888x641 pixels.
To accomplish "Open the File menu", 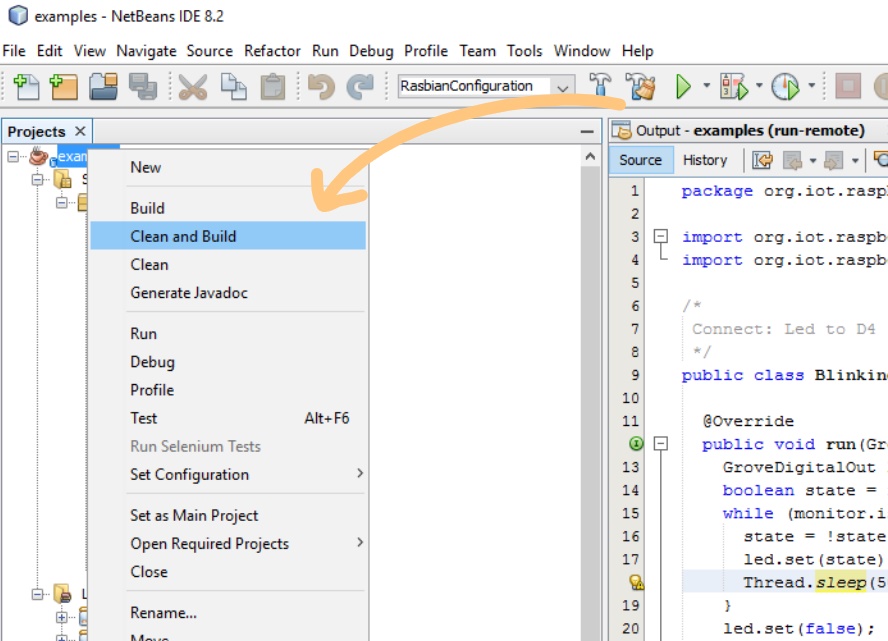I will [14, 51].
